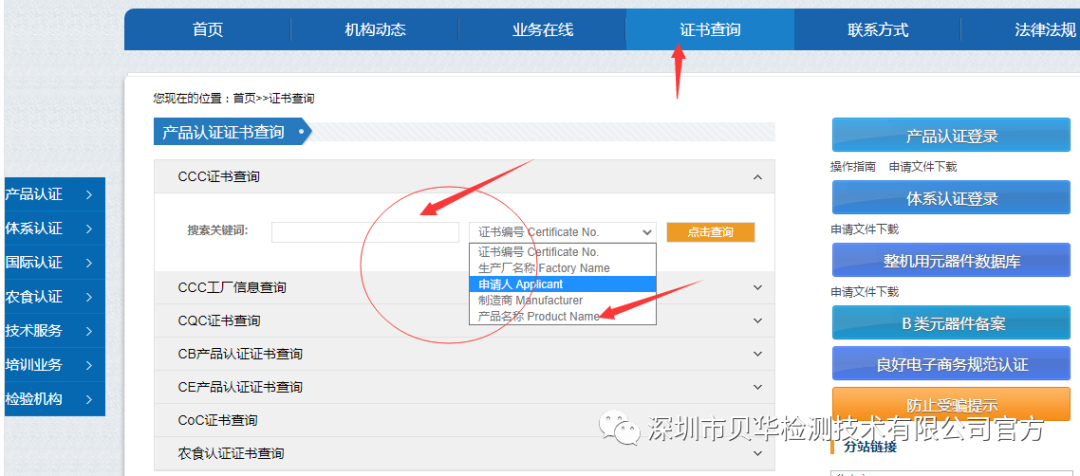This screenshot has width=1080, height=476.
Task: Open 申请文件下载 link below 体系认证登录
Action: click(864, 229)
